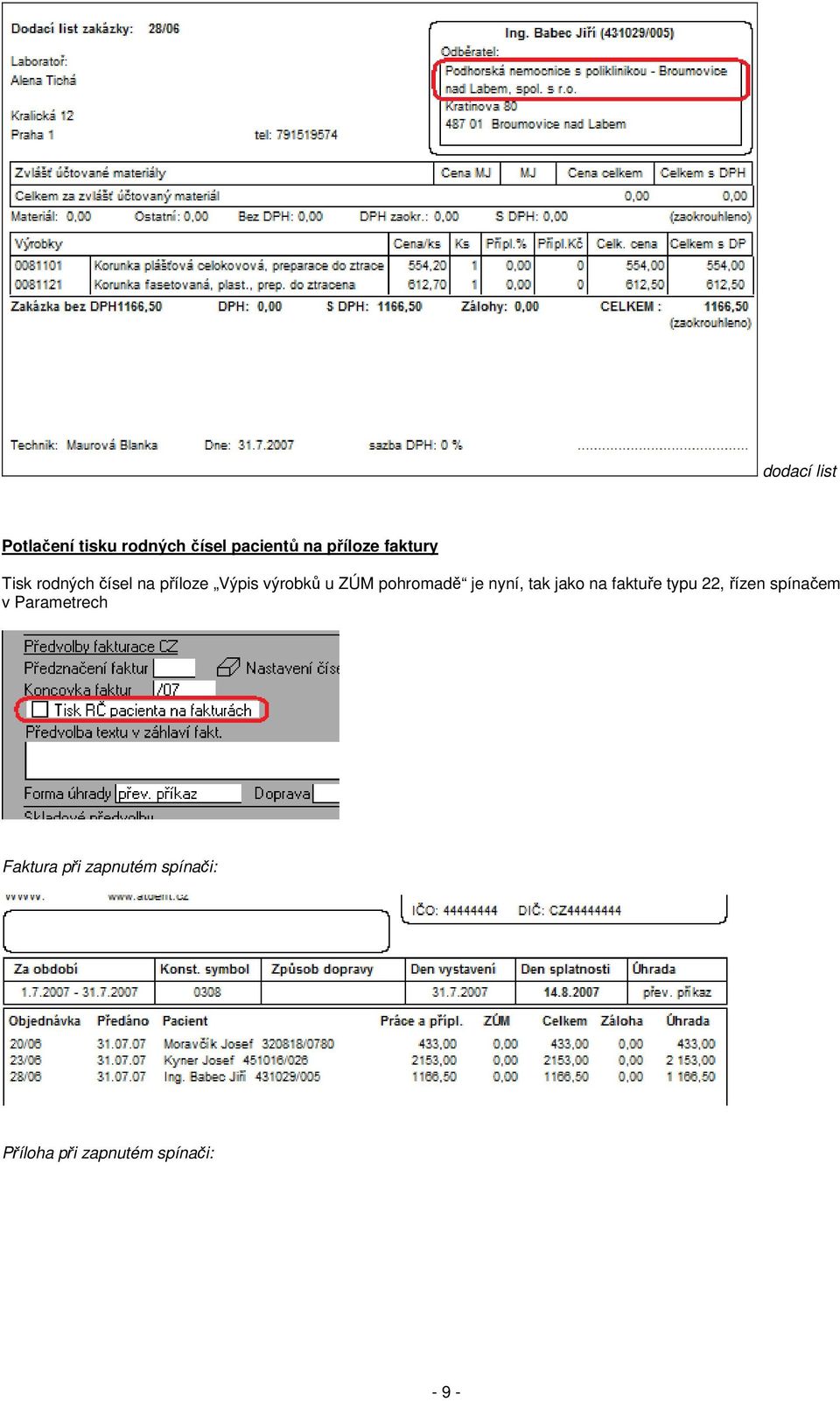Click the Za období column header
The width and height of the screenshot is (840, 1401).
coord(45,970)
